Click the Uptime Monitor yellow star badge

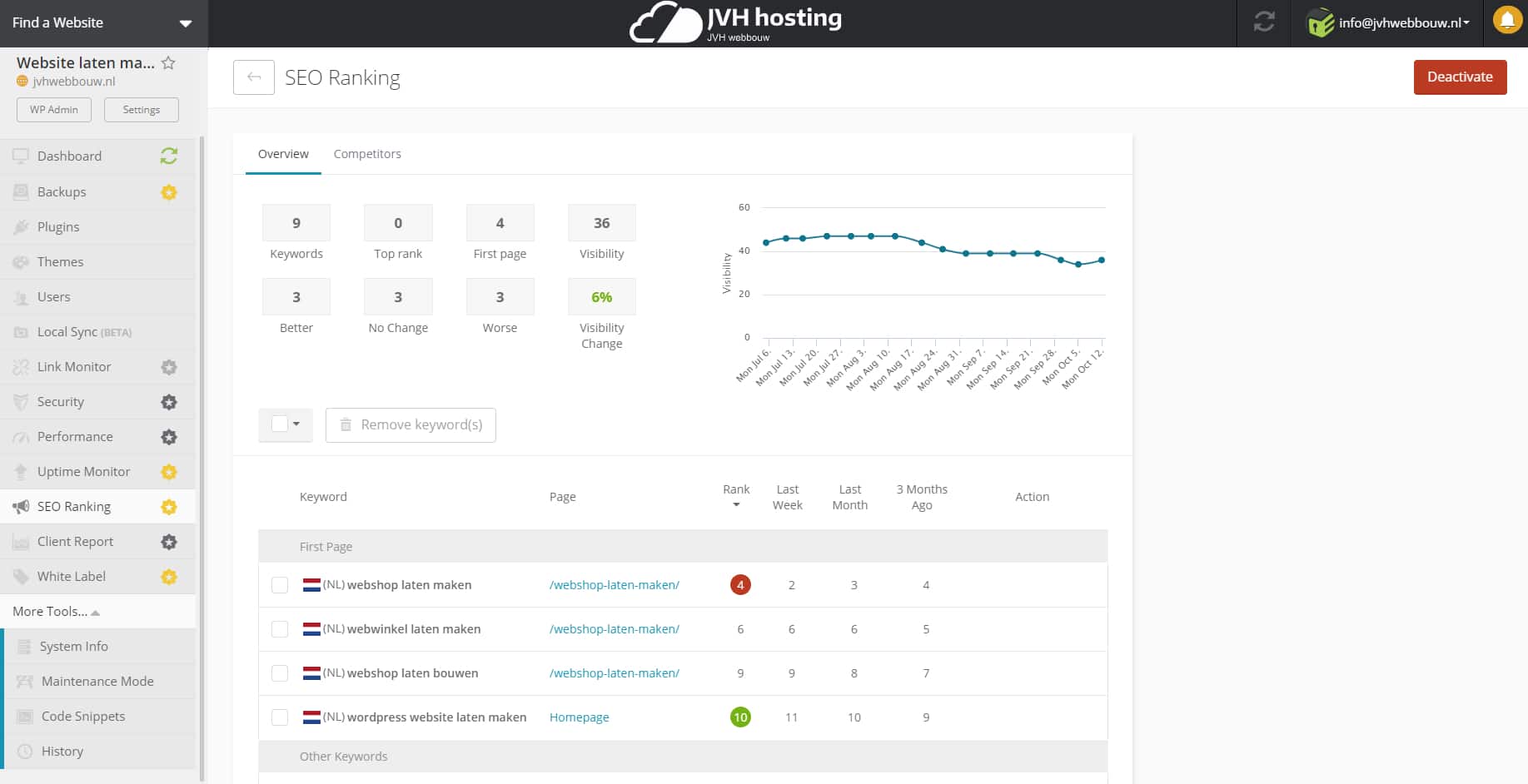click(169, 472)
